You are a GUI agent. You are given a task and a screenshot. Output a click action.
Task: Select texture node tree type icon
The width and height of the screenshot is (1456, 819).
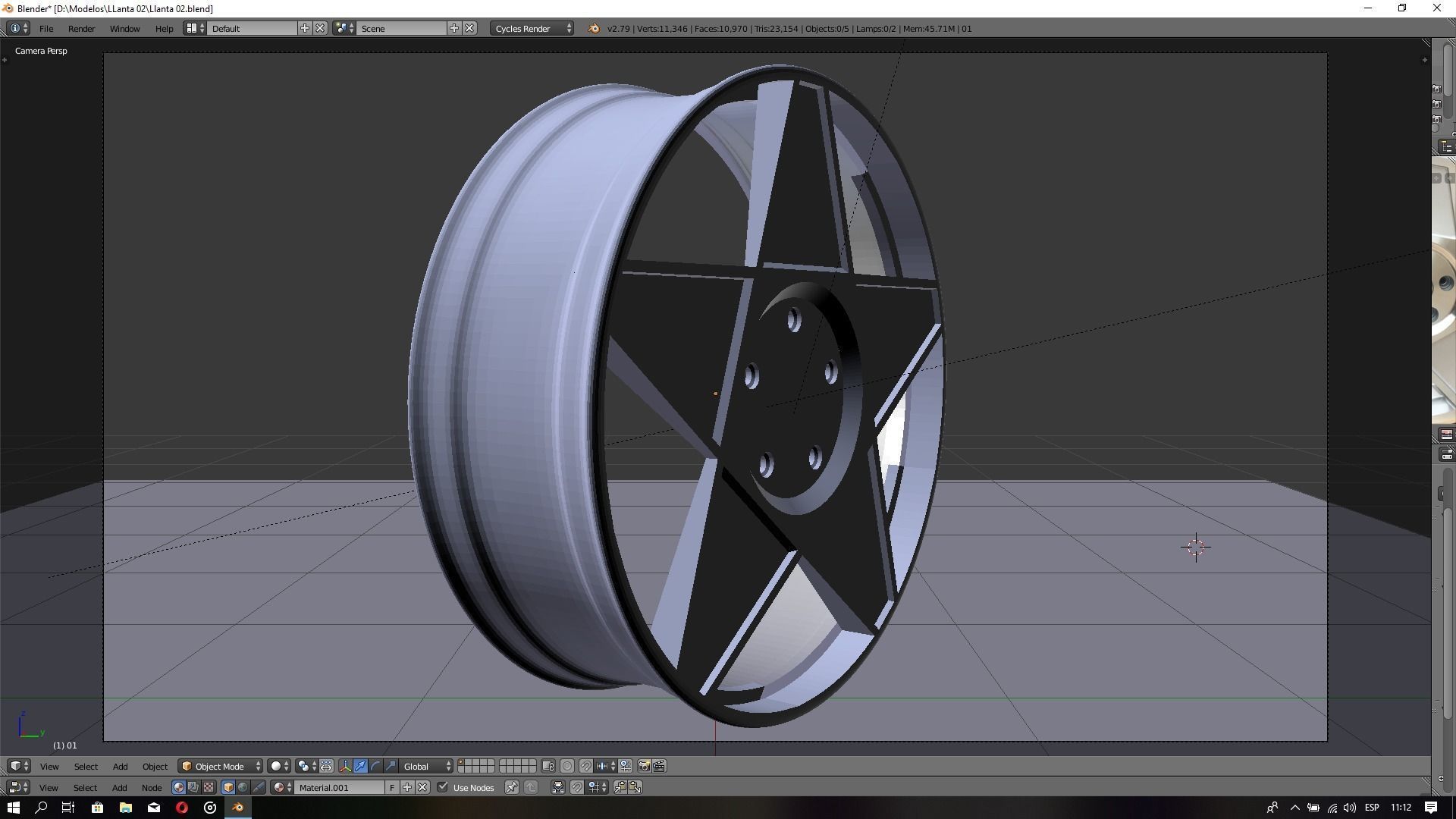click(209, 787)
